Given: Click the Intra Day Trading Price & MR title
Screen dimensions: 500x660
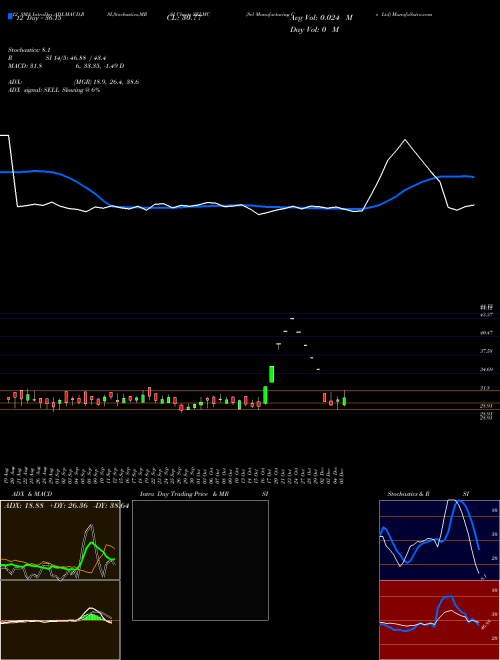Looking at the screenshot, I should pyautogui.click(x=184, y=494).
